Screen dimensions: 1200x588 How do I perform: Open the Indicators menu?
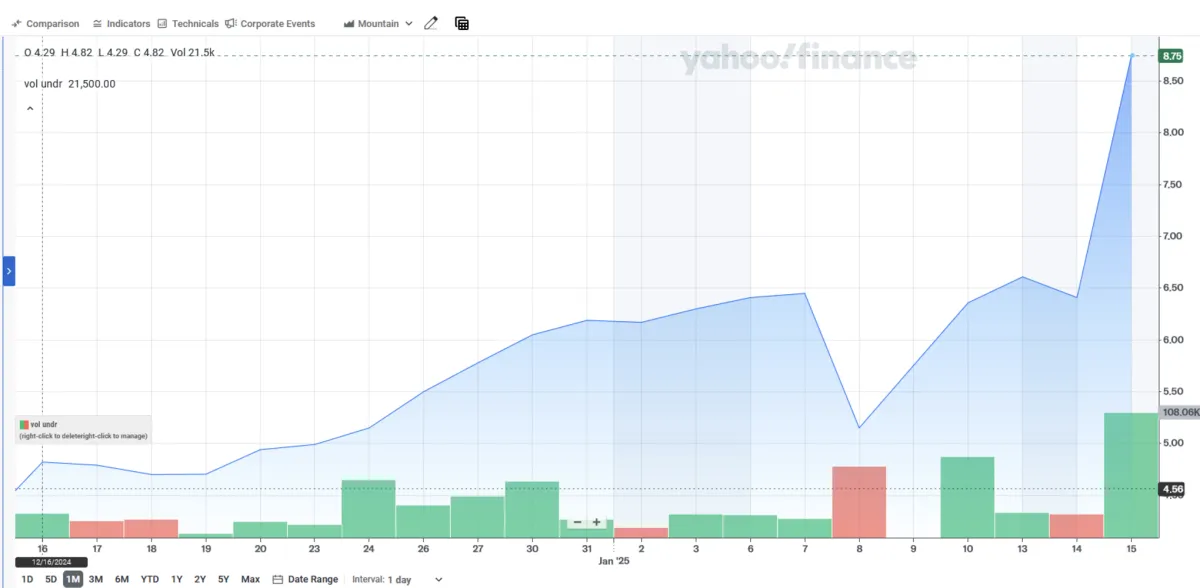click(x=120, y=23)
